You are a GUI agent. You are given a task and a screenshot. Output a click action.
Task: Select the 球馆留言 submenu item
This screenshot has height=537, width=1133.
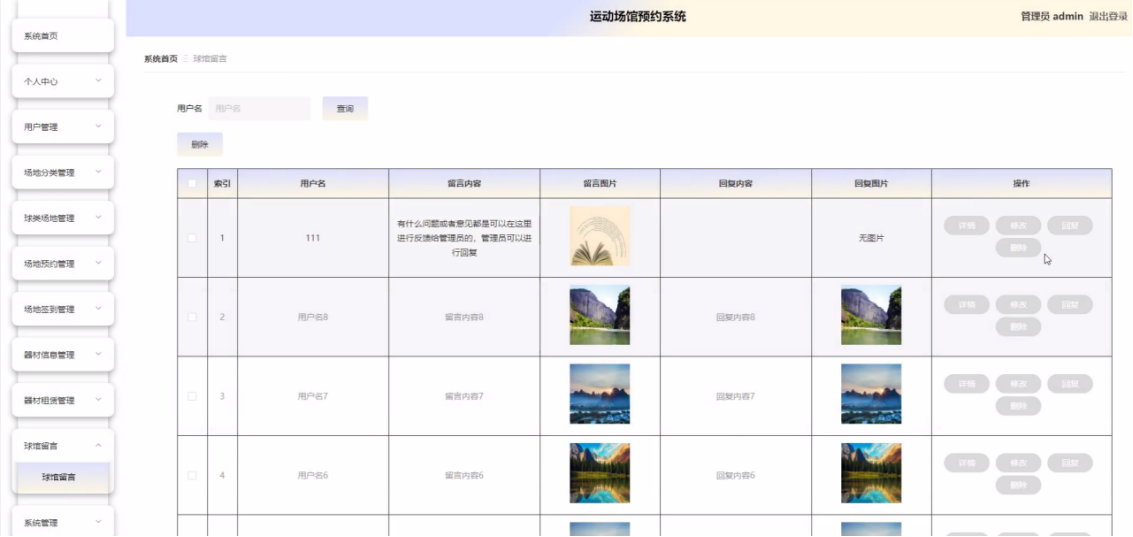(63, 477)
